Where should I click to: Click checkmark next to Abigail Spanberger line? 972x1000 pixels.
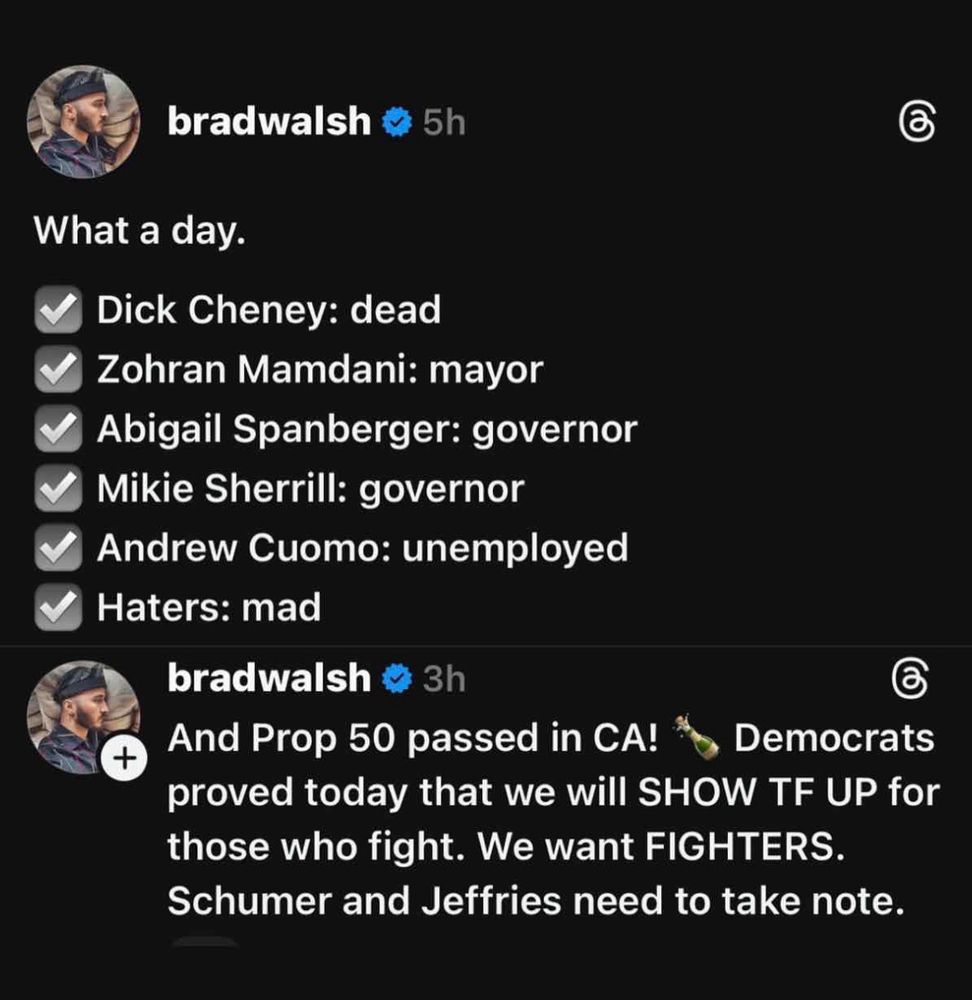pyautogui.click(x=59, y=429)
